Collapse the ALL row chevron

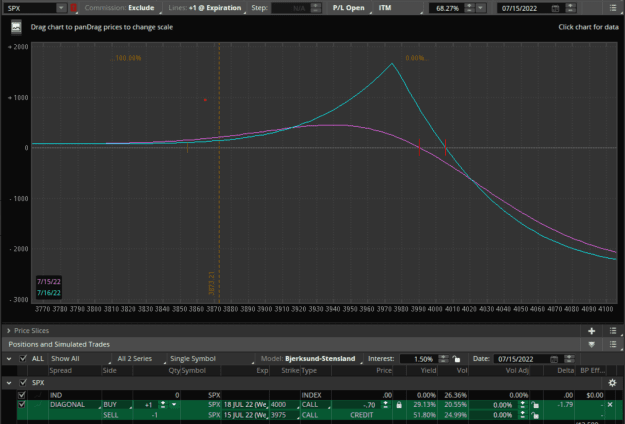[x=9, y=359]
